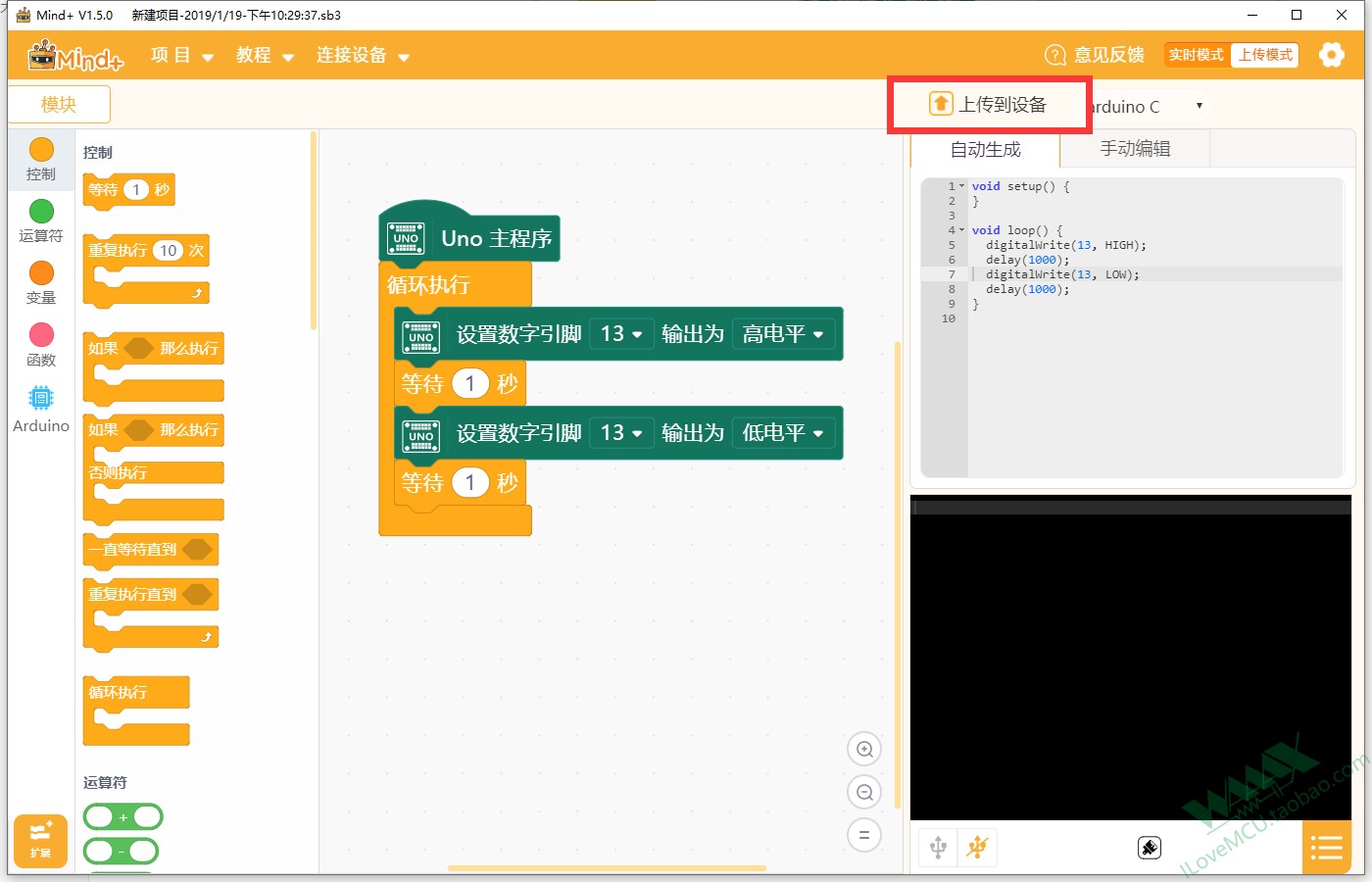
Task: Reset workspace zoom with the equals icon
Action: tap(864, 836)
